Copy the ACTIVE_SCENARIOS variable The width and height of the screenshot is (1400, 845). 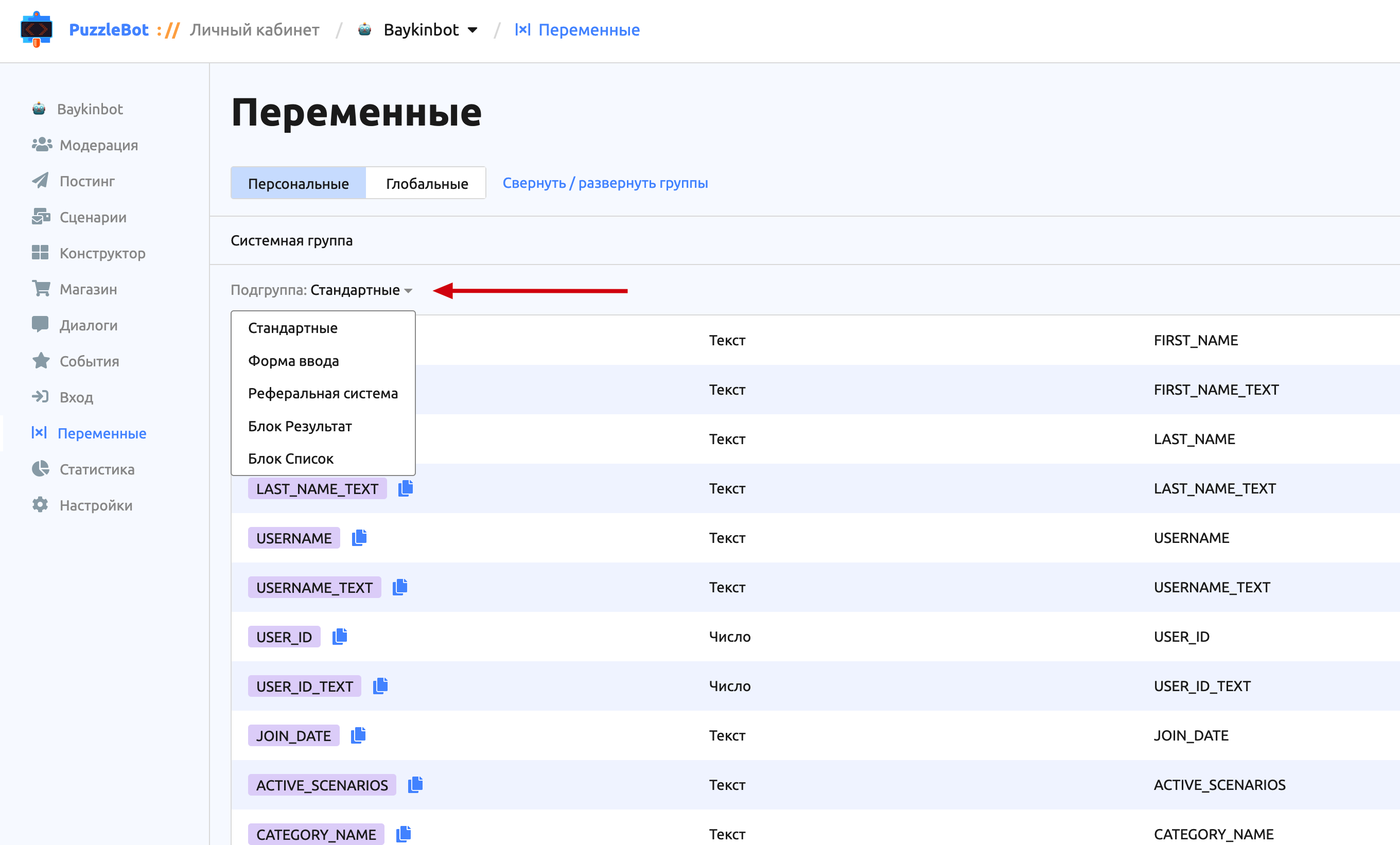click(415, 785)
